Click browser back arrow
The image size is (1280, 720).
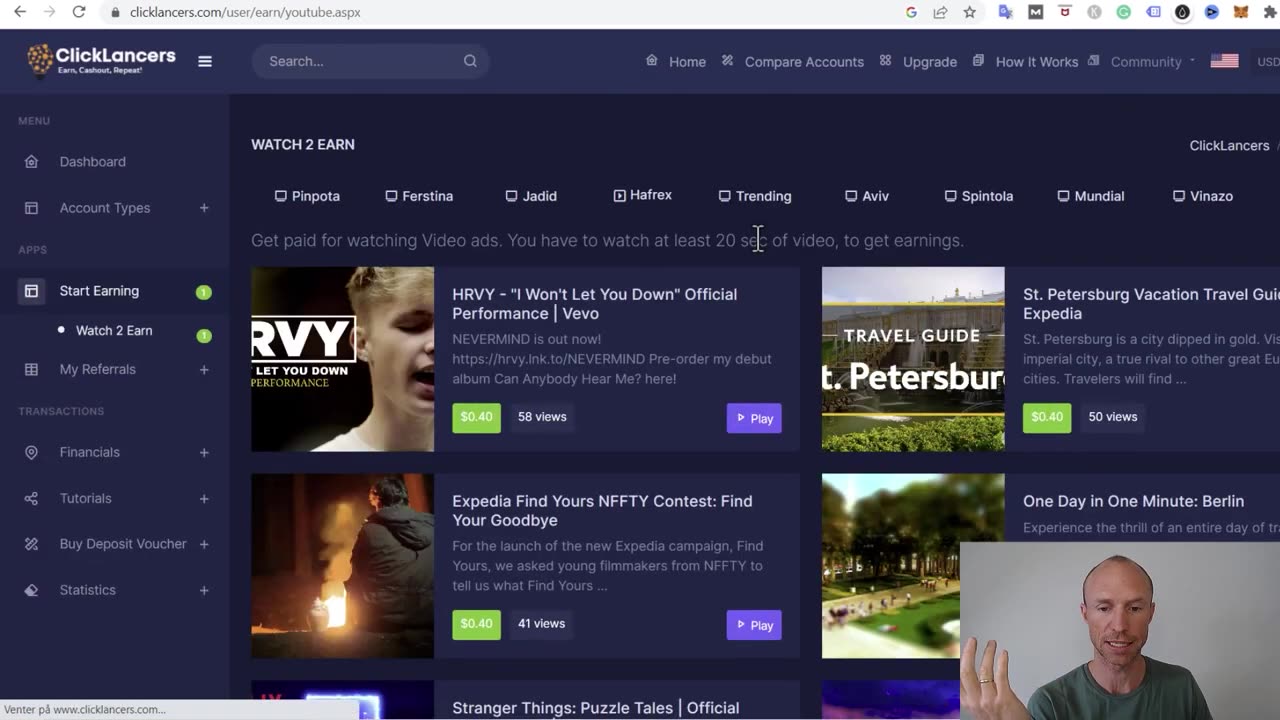pyautogui.click(x=20, y=12)
